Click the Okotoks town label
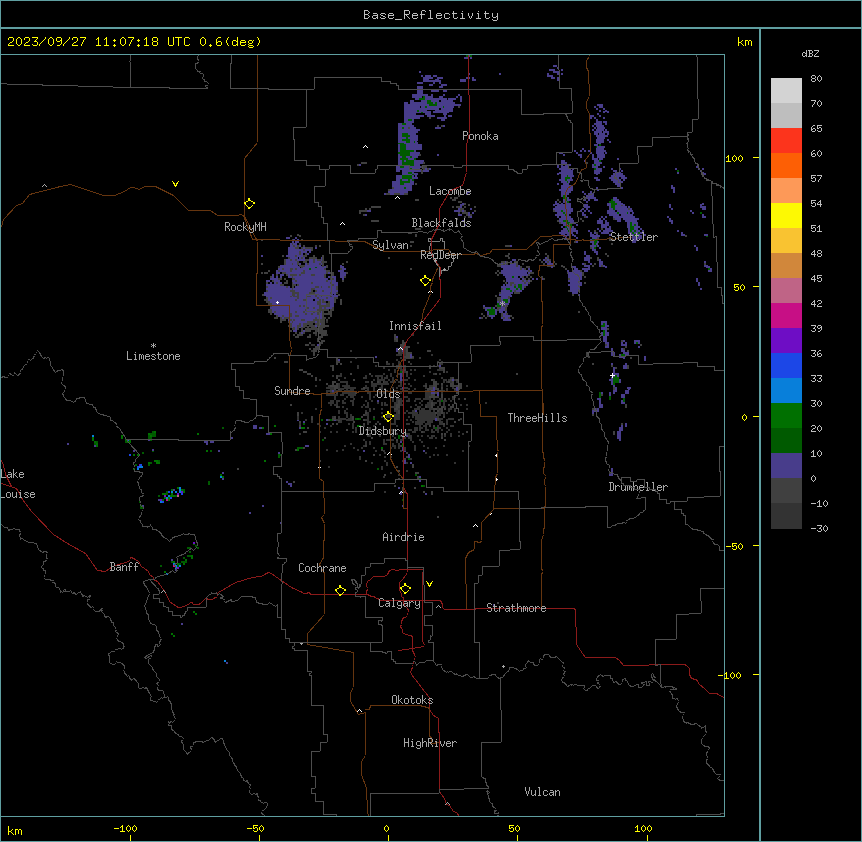862x842 pixels. pyautogui.click(x=412, y=700)
